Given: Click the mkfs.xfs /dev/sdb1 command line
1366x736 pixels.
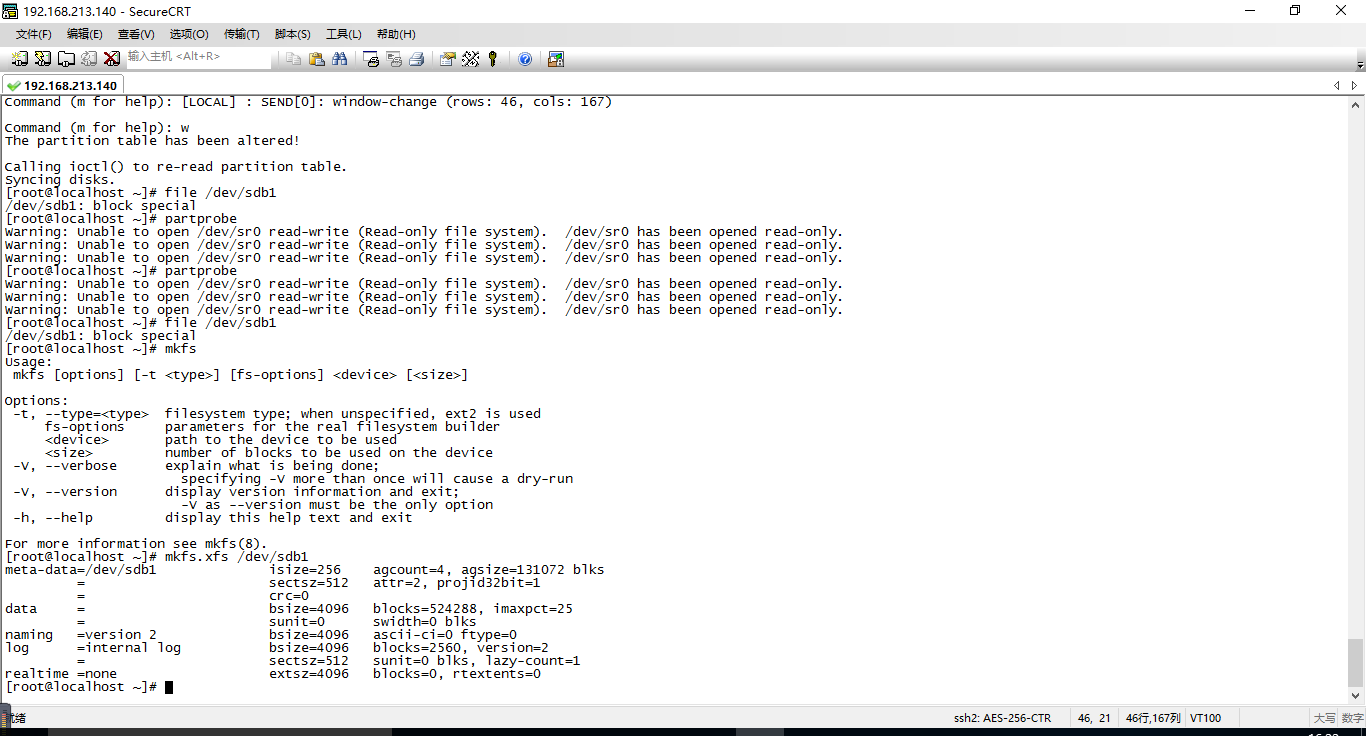Looking at the screenshot, I should pyautogui.click(x=157, y=557).
